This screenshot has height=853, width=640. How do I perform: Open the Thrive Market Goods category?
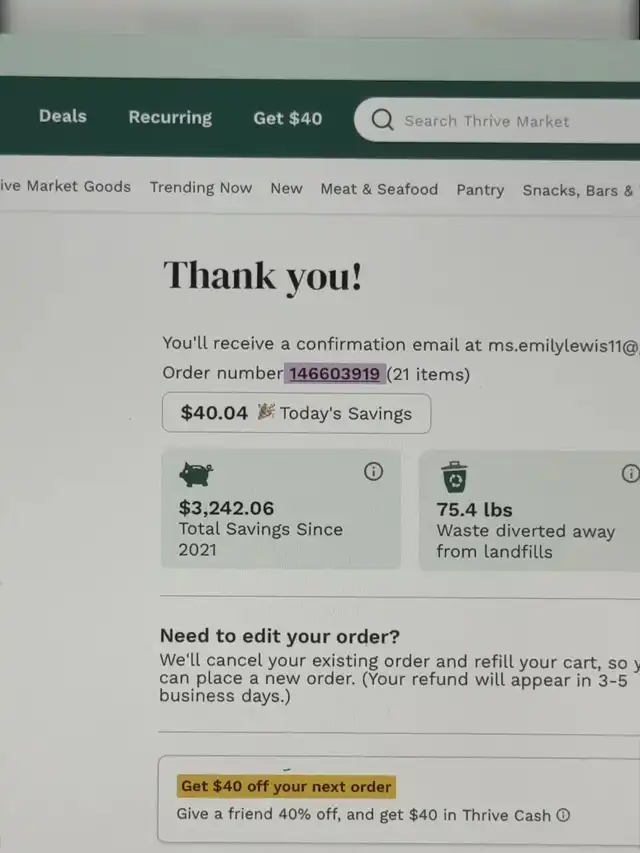tap(65, 186)
